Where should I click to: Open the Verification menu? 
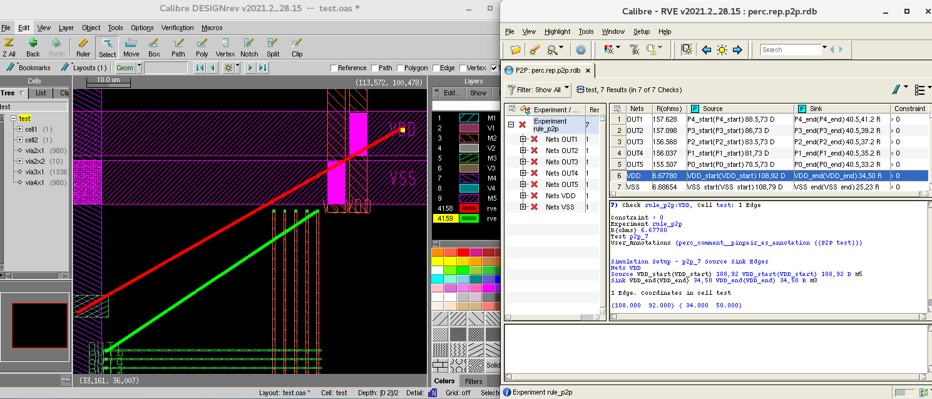177,27
